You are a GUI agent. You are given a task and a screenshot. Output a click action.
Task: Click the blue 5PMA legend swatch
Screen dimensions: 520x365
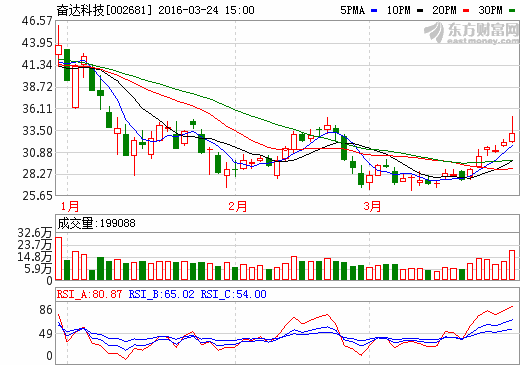pos(374,11)
